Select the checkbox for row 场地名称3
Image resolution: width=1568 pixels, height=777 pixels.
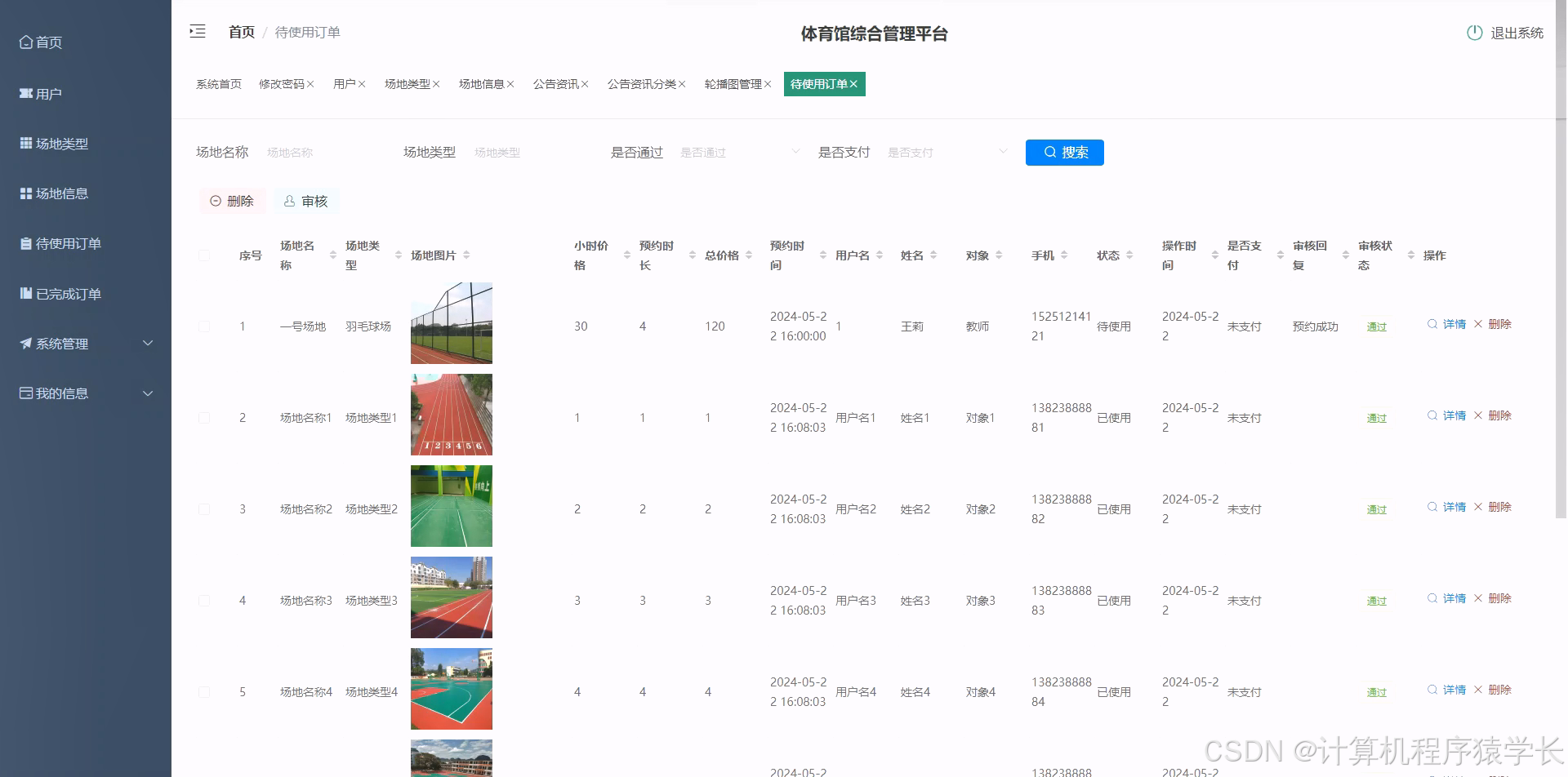point(204,601)
